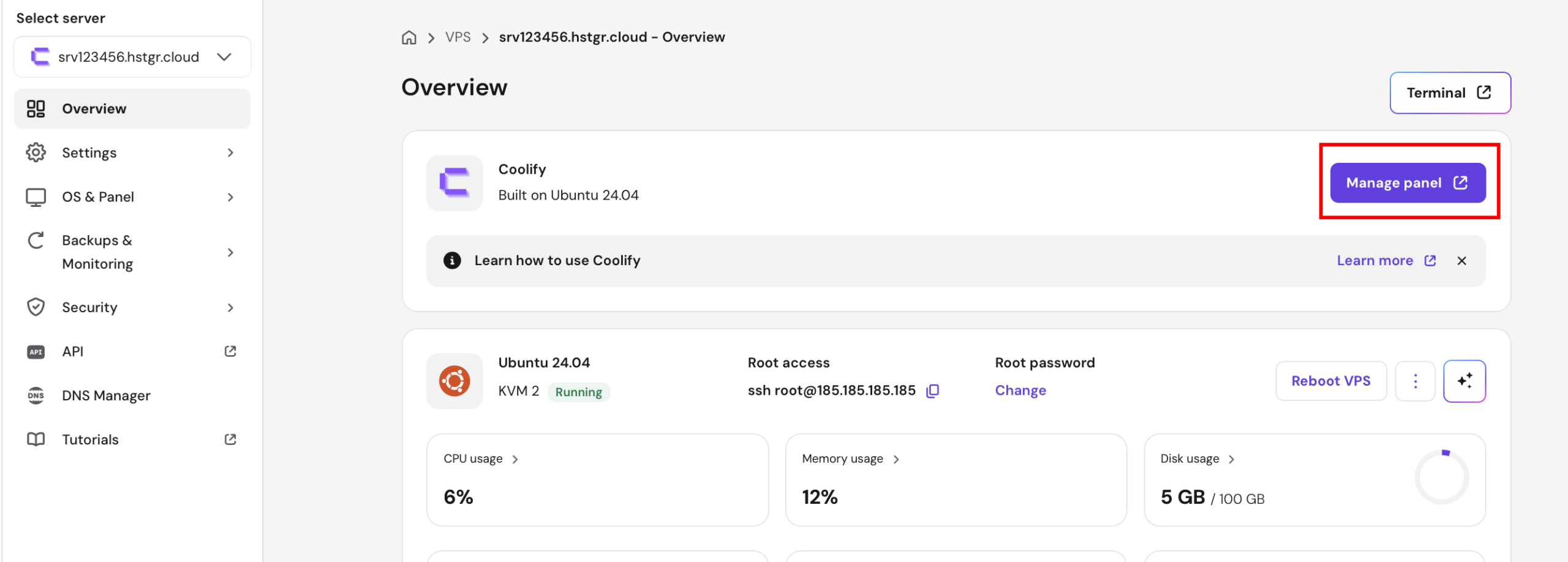Open Settings in the sidebar
1568x562 pixels.
point(132,152)
